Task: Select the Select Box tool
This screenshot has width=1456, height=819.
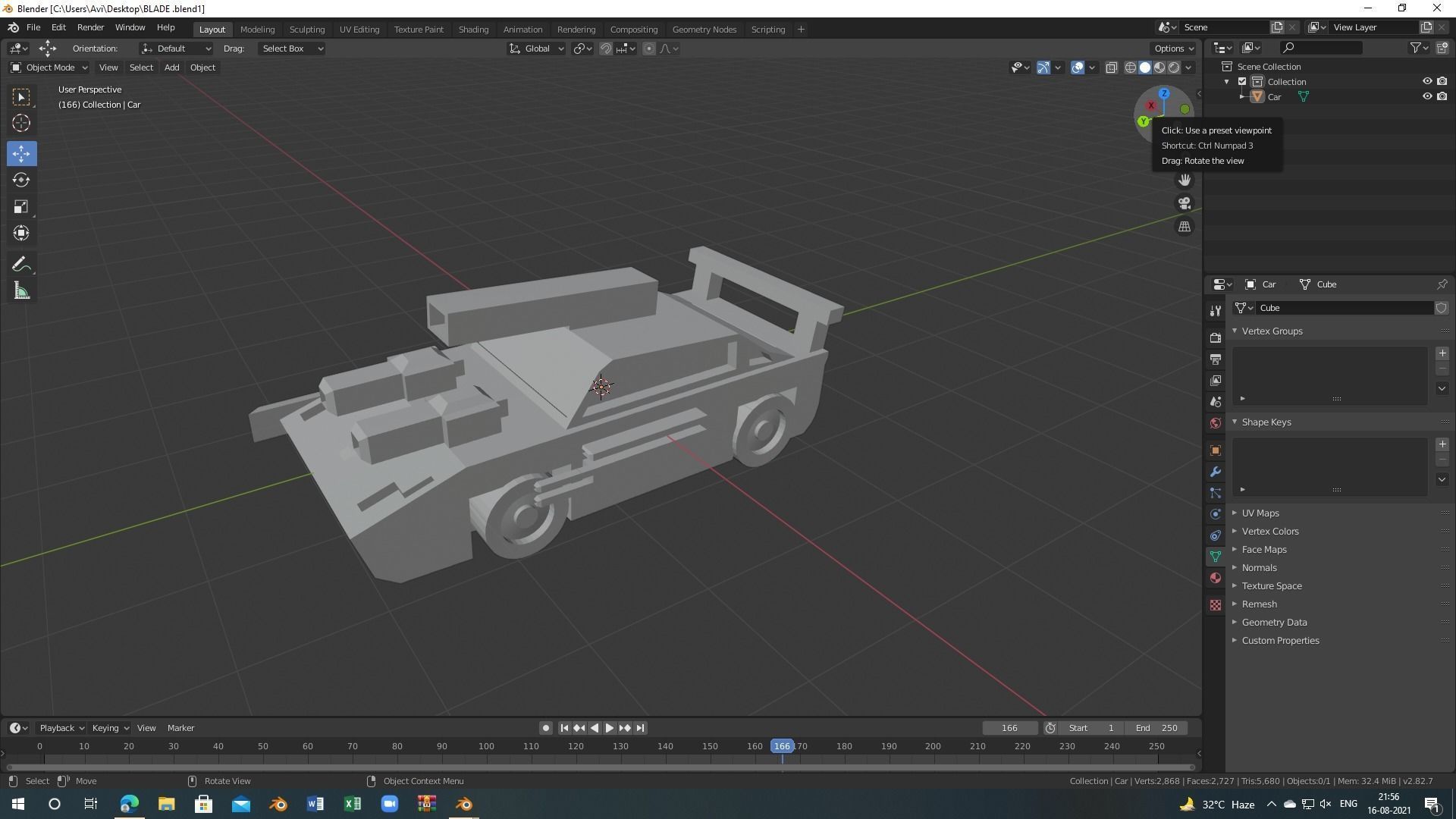Action: [x=21, y=96]
